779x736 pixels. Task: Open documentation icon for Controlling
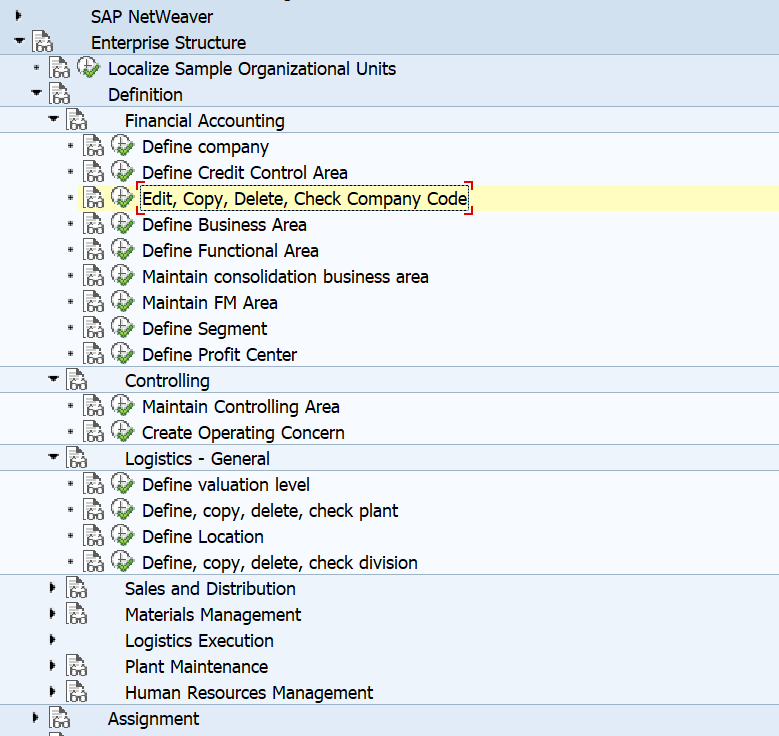tap(77, 380)
